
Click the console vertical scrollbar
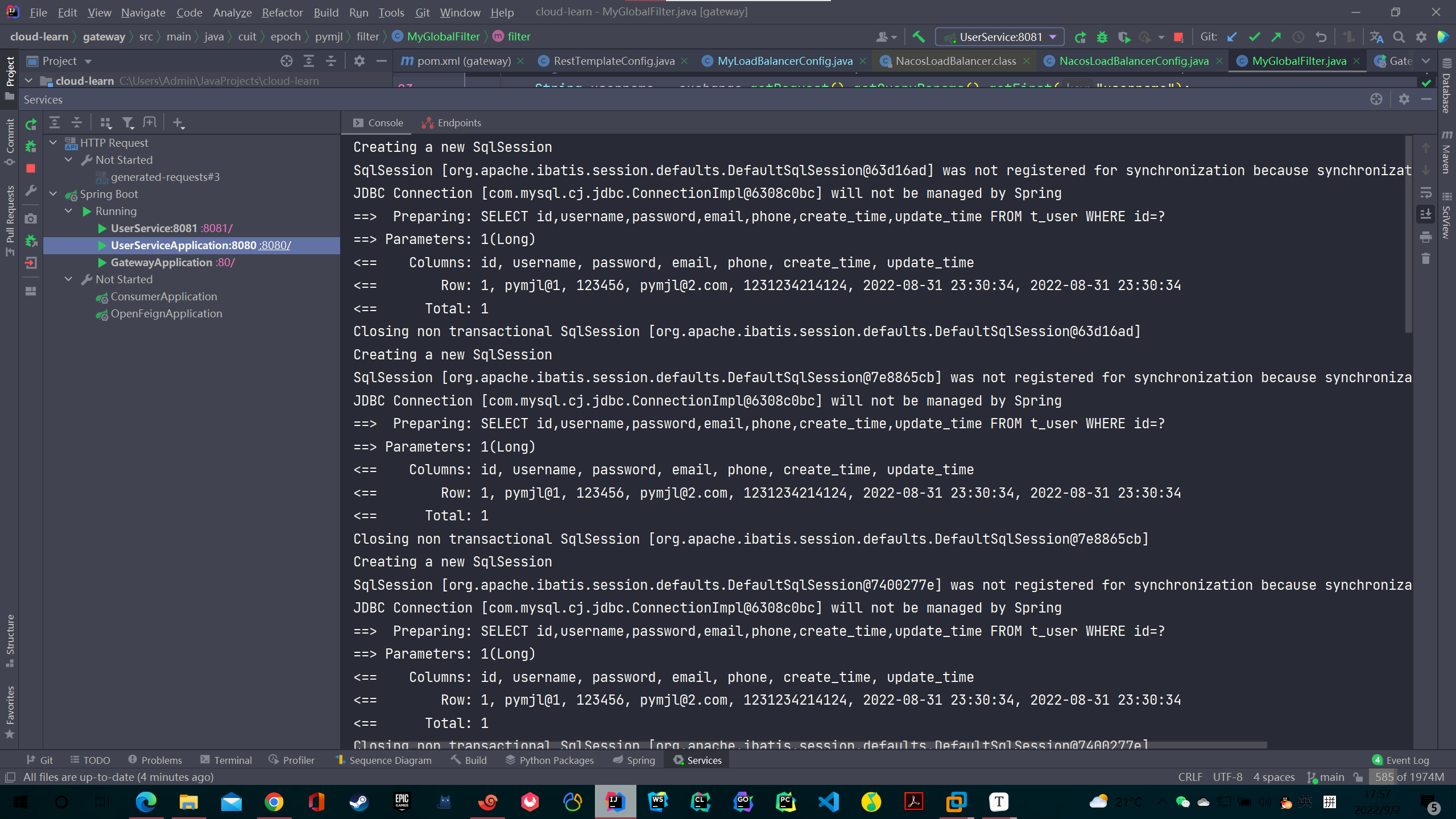point(1408,234)
